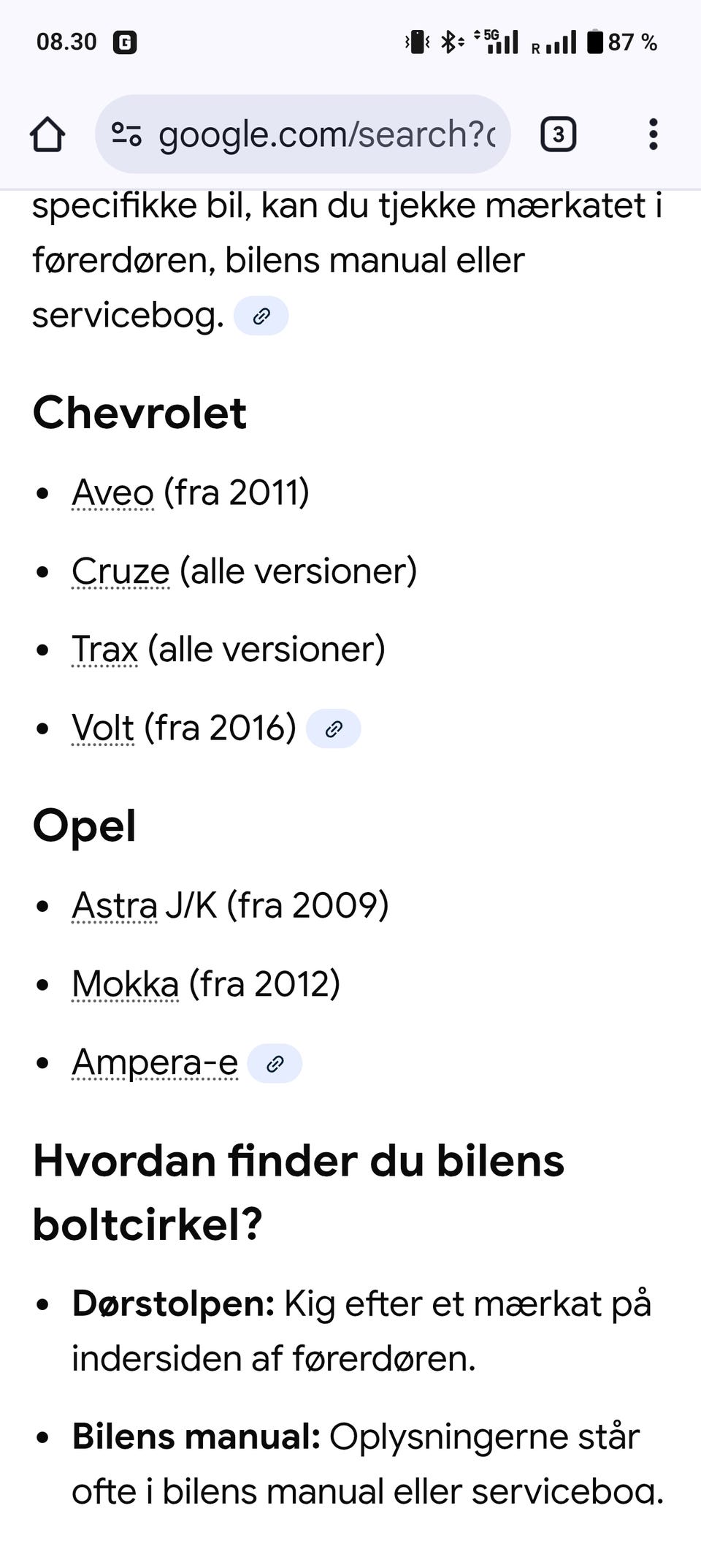The height and width of the screenshot is (1568, 701).
Task: Open source link icon after servicebog
Action: click(x=261, y=316)
